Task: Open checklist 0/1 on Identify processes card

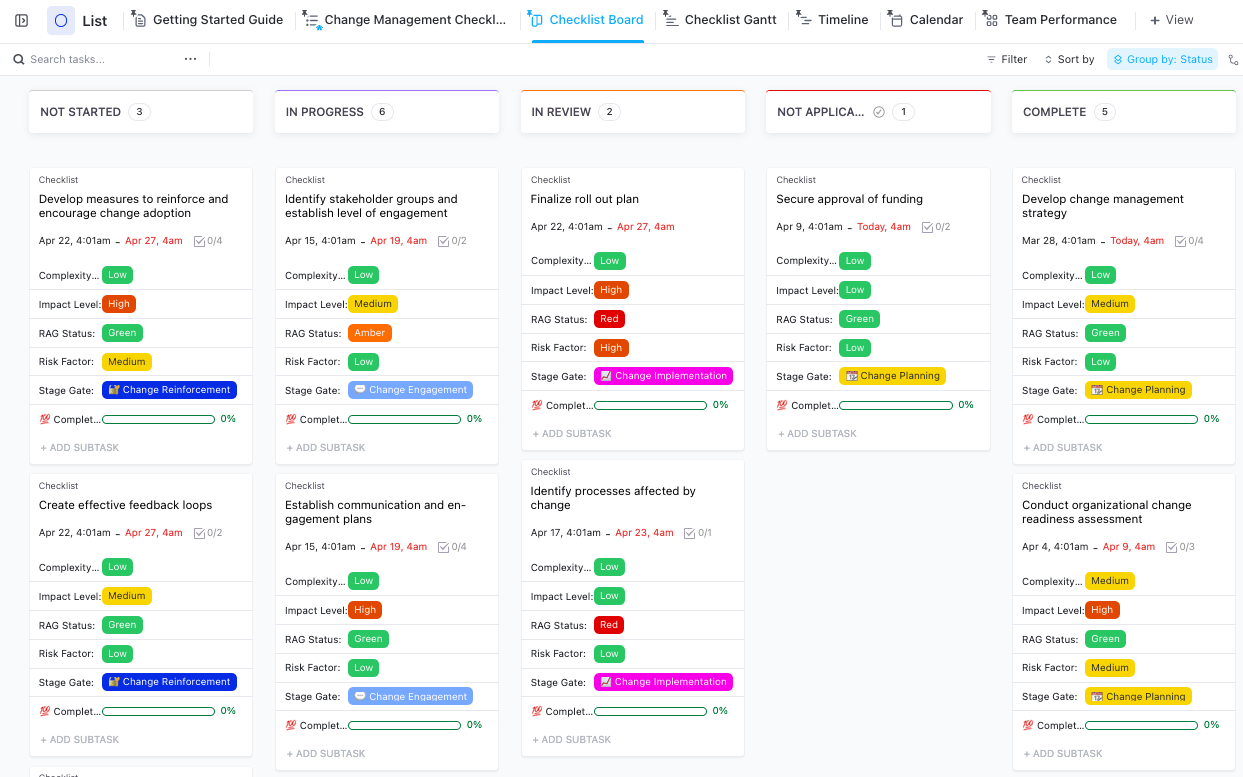Action: 697,533
